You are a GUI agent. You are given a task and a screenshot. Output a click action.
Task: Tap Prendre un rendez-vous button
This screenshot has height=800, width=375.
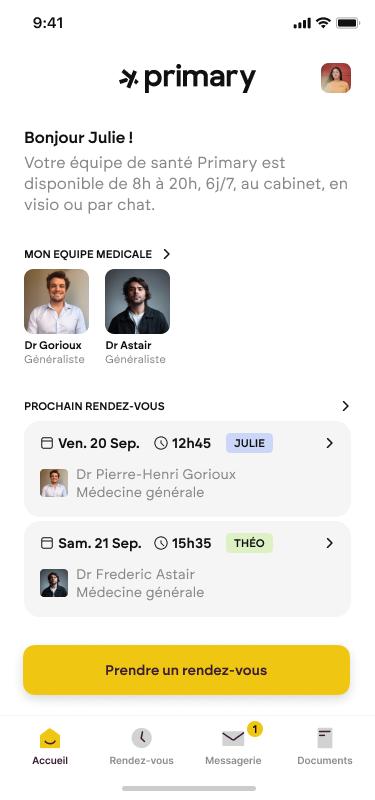click(x=187, y=670)
